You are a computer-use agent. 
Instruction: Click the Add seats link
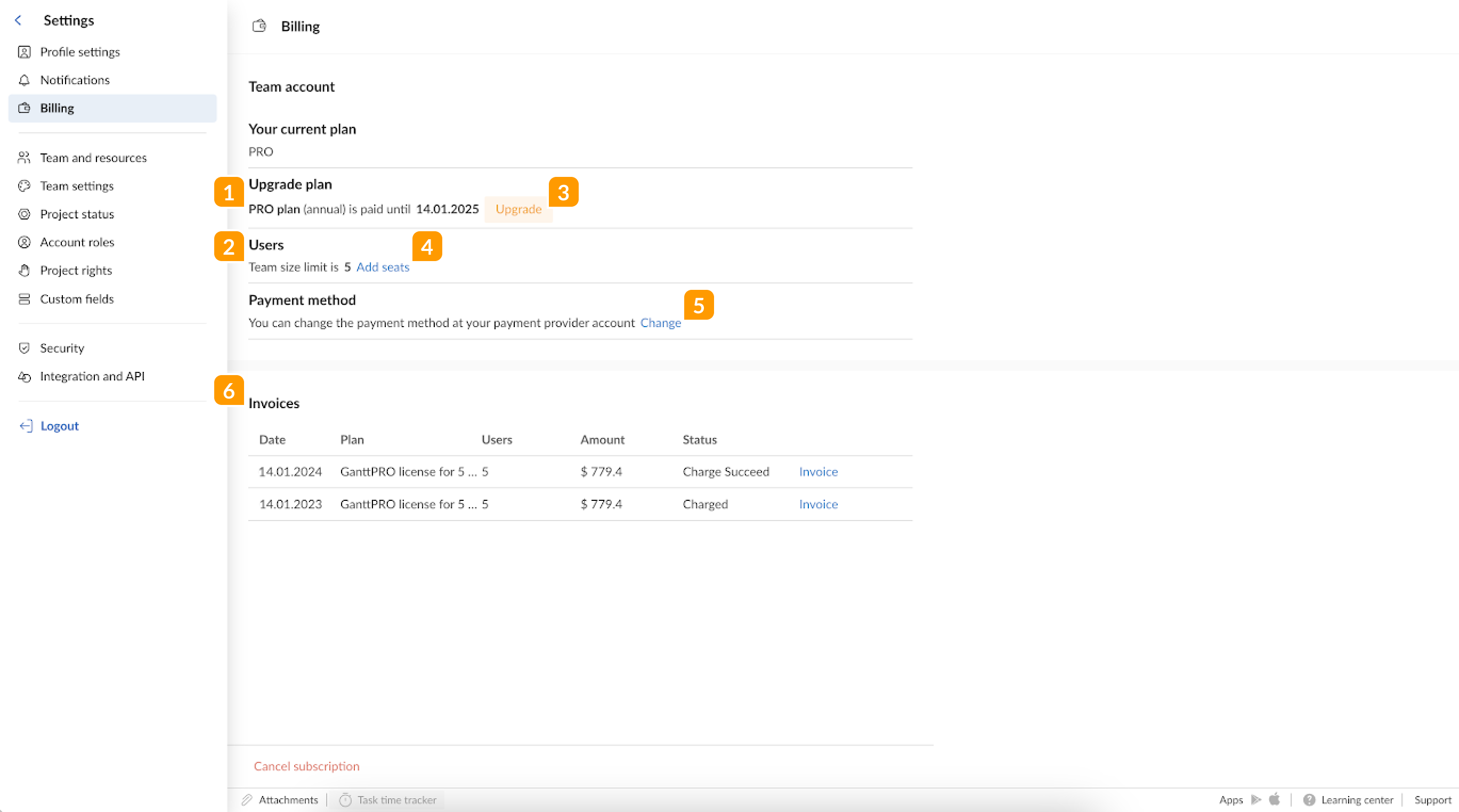click(x=383, y=267)
